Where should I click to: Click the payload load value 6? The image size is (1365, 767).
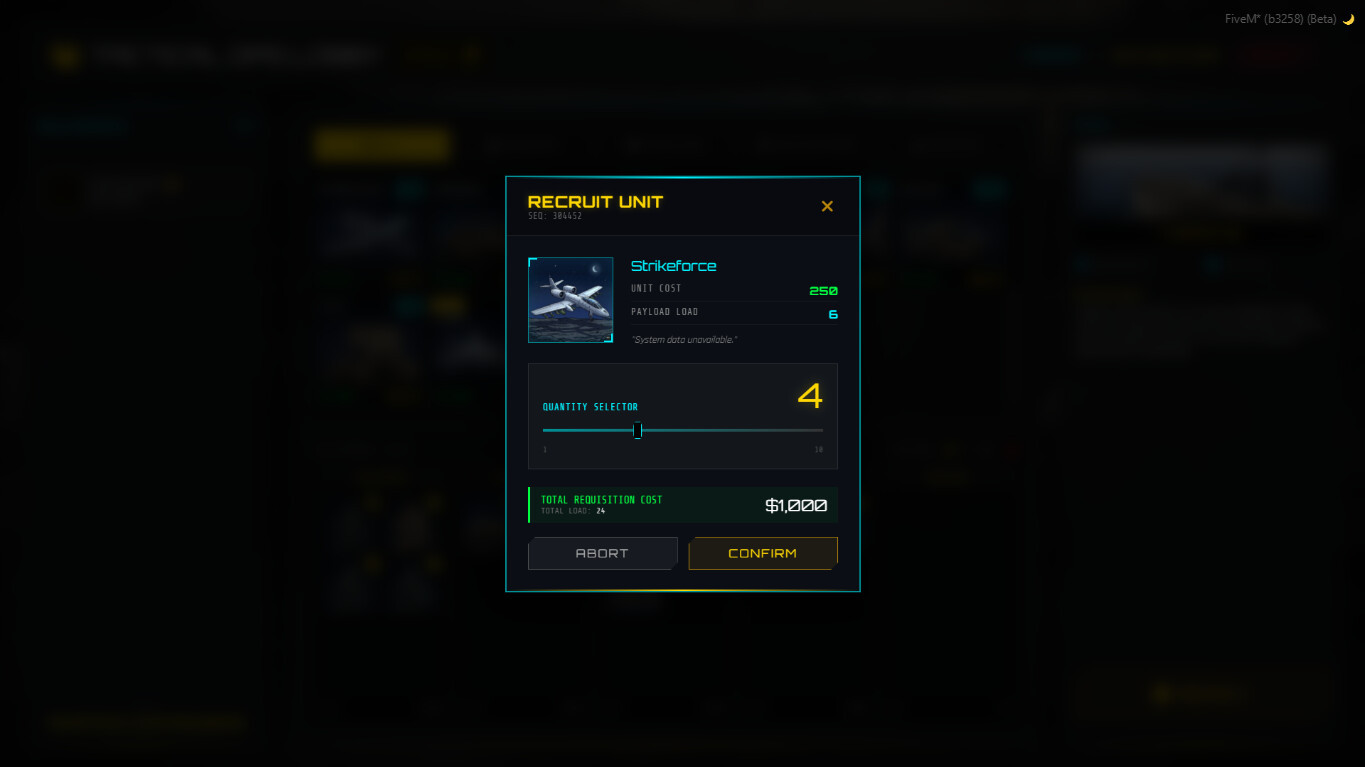[833, 314]
